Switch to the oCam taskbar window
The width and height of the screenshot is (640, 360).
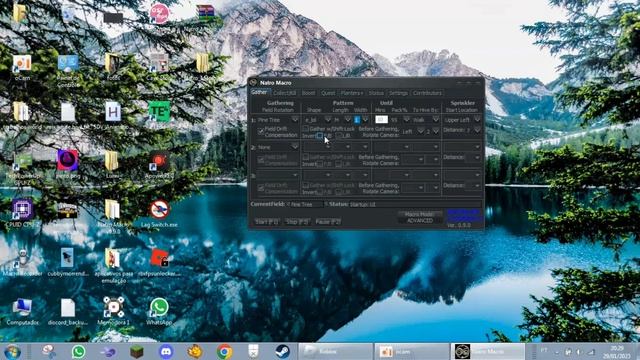[x=412, y=351]
